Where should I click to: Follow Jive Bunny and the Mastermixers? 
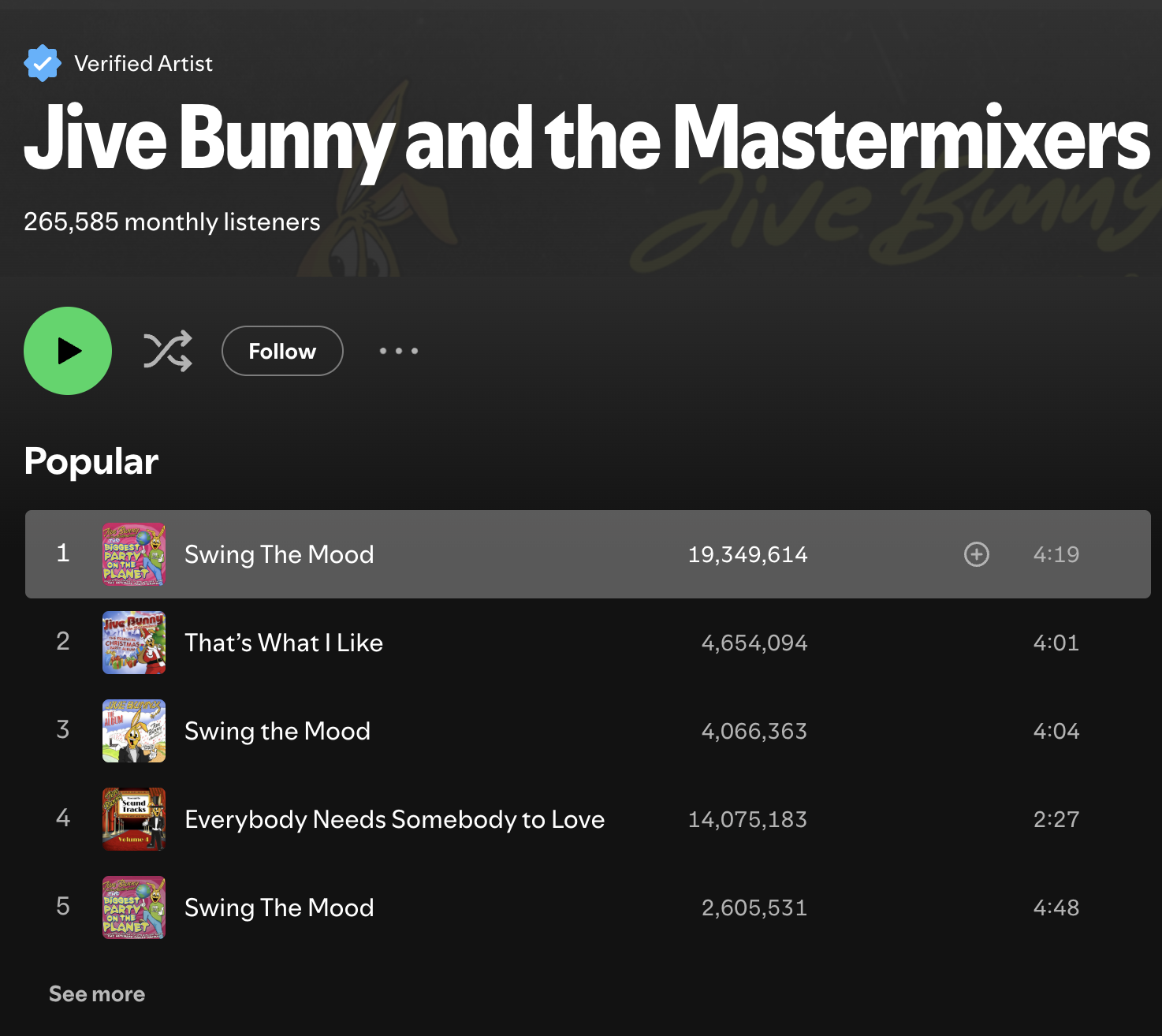[282, 351]
